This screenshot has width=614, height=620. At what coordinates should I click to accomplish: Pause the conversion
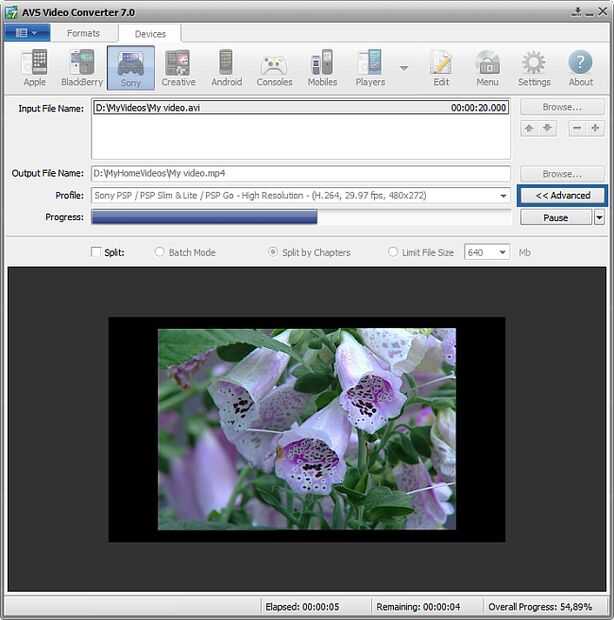(x=555, y=217)
